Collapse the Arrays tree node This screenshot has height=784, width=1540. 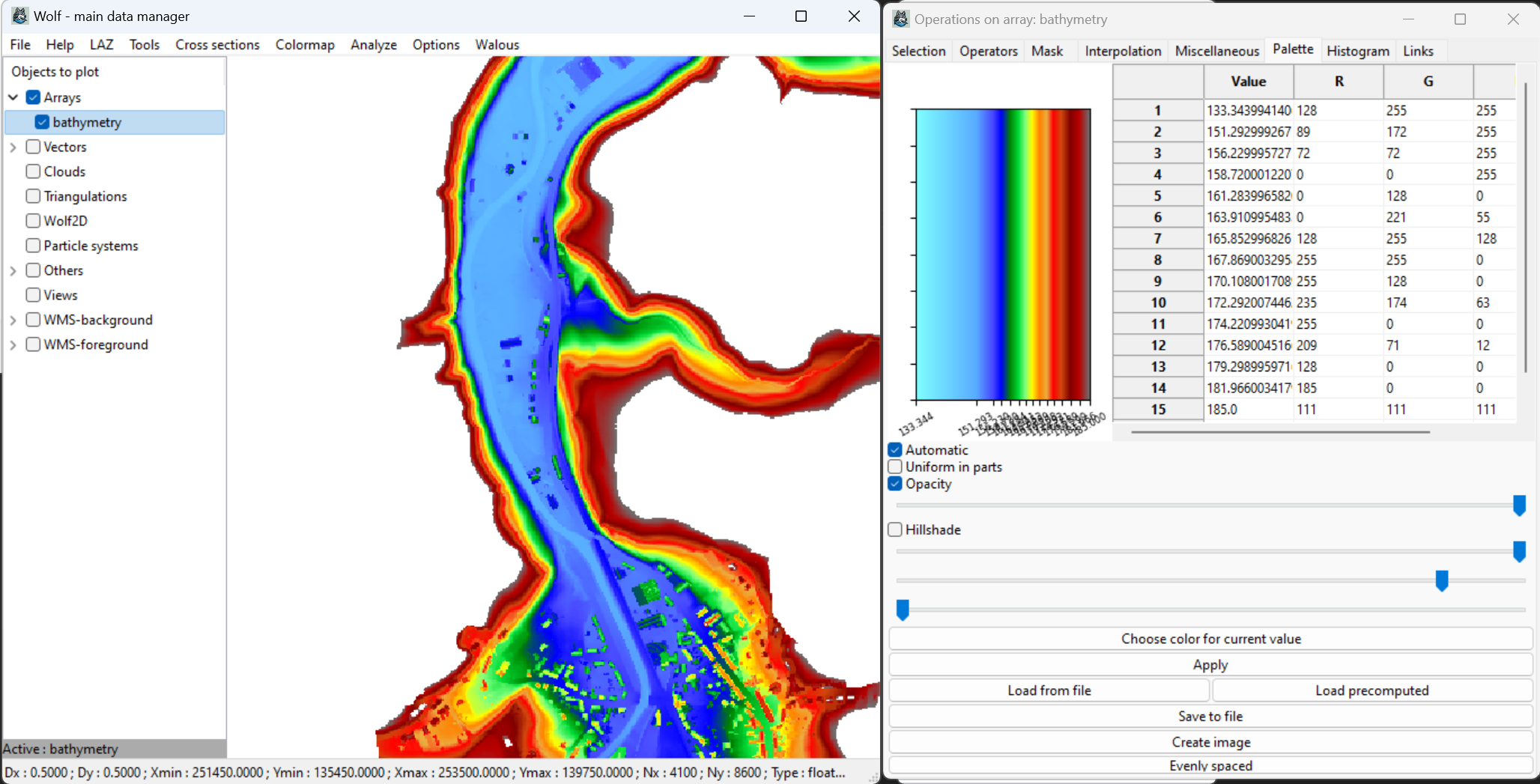(13, 97)
